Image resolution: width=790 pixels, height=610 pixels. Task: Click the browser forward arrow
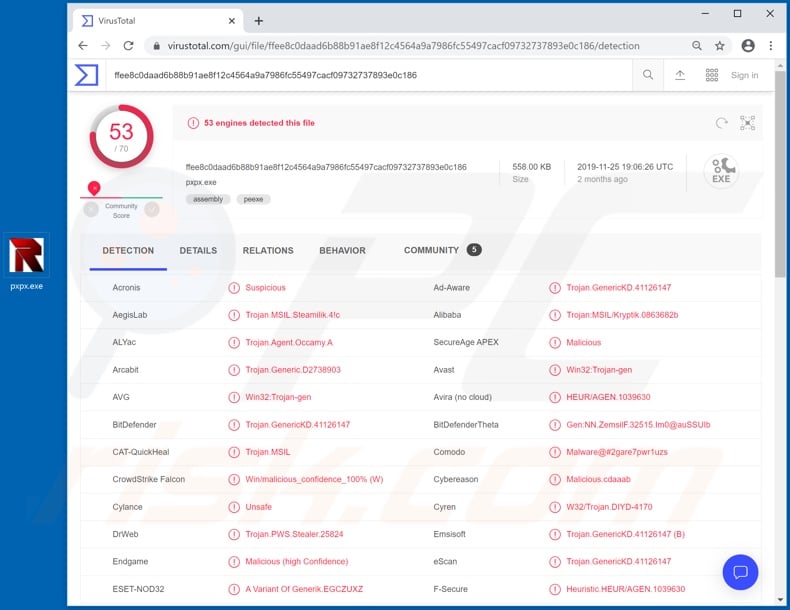point(105,46)
